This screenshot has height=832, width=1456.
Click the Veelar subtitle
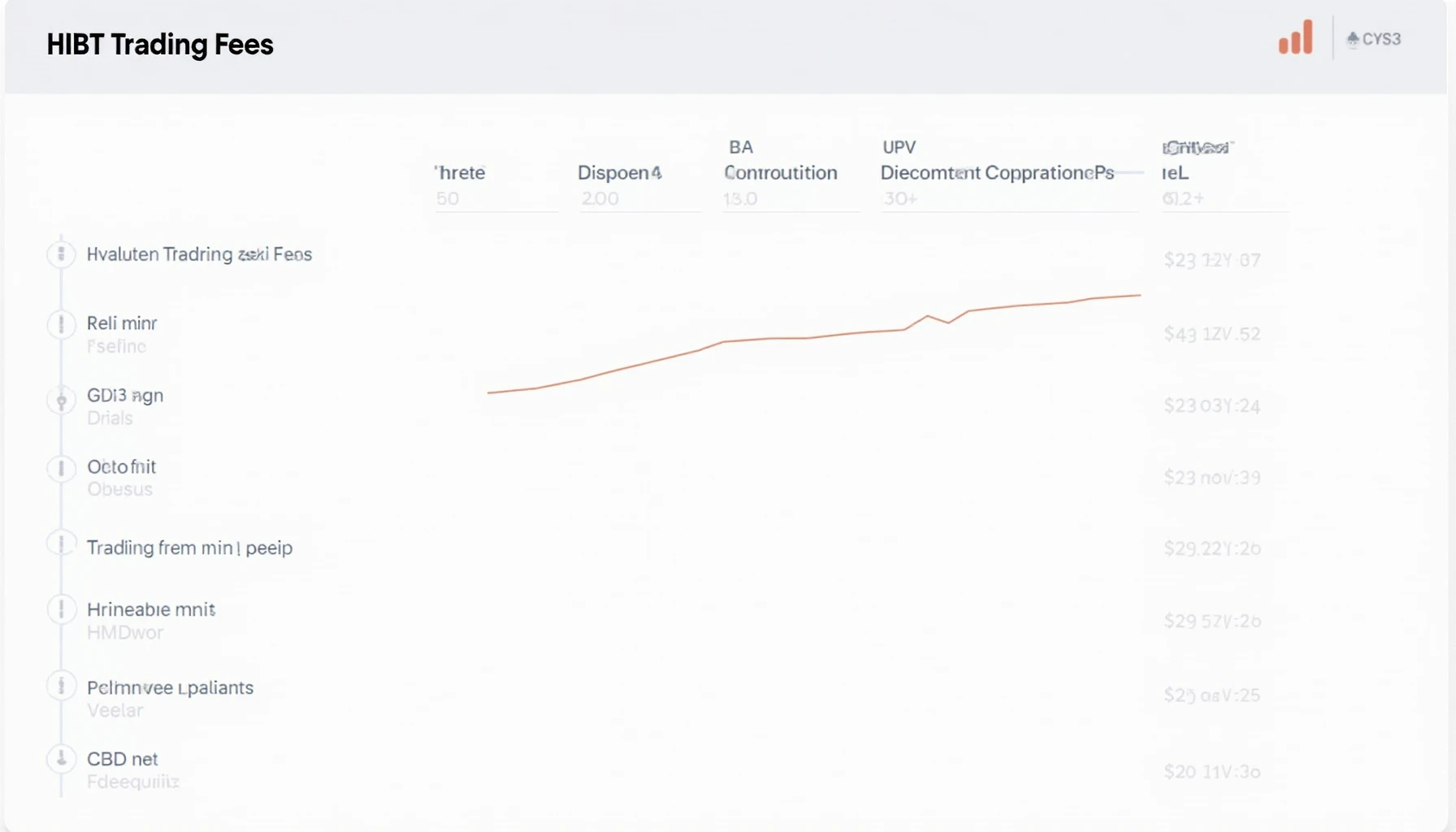pos(115,710)
